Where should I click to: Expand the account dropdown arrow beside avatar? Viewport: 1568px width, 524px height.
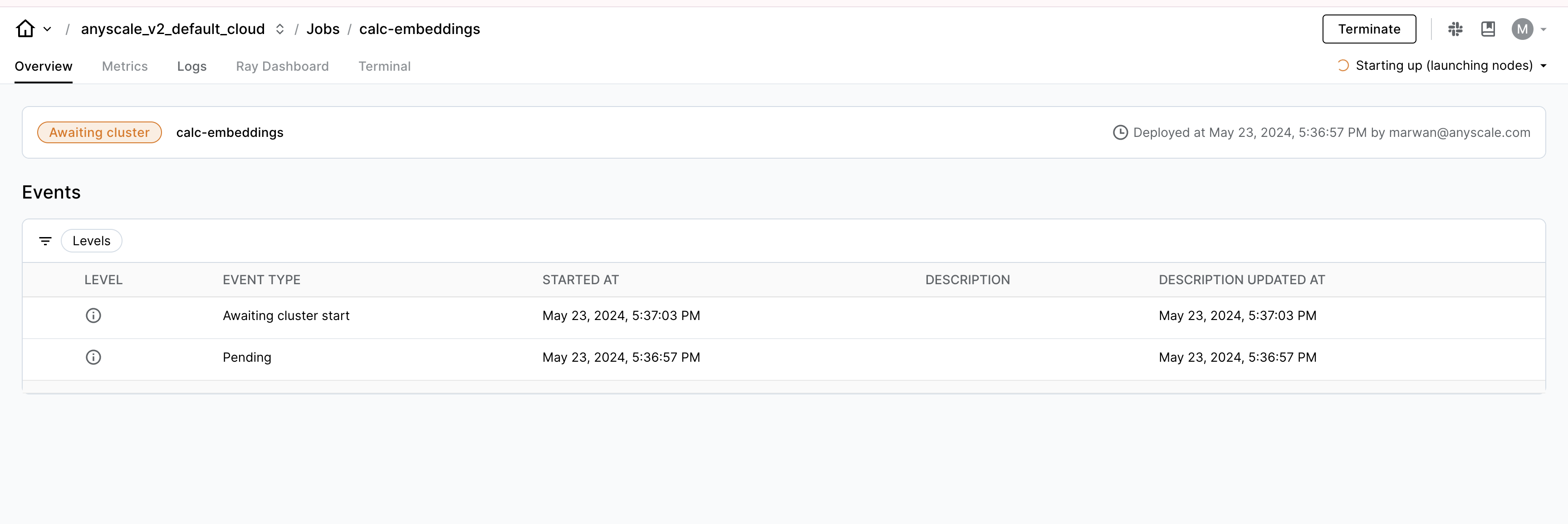click(1543, 29)
